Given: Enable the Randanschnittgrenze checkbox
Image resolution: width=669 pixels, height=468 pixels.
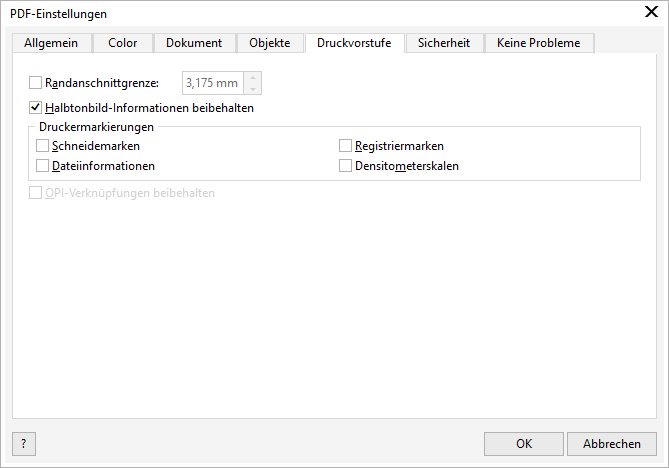Looking at the screenshot, I should [x=36, y=83].
